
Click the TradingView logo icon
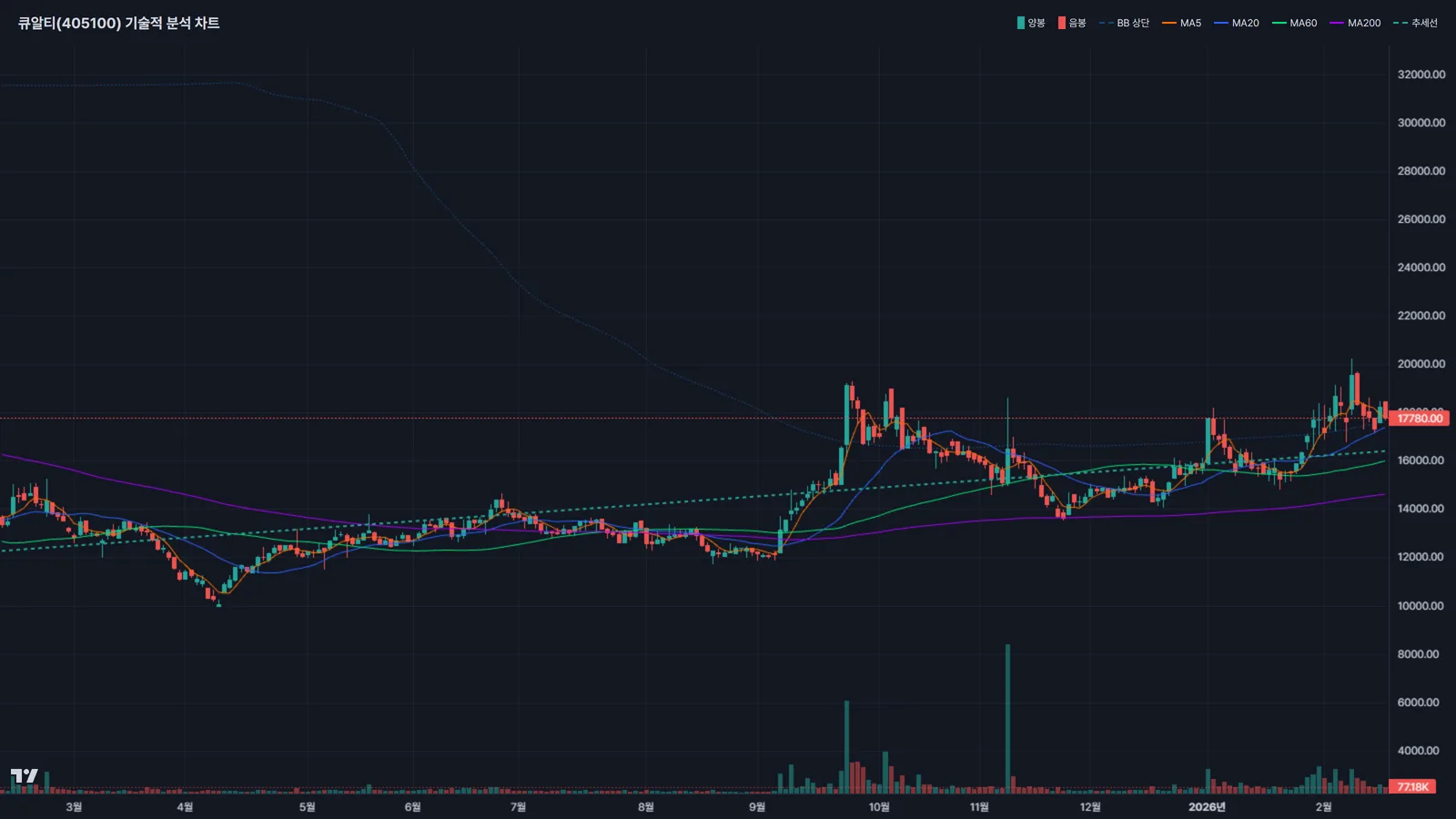coord(25,776)
